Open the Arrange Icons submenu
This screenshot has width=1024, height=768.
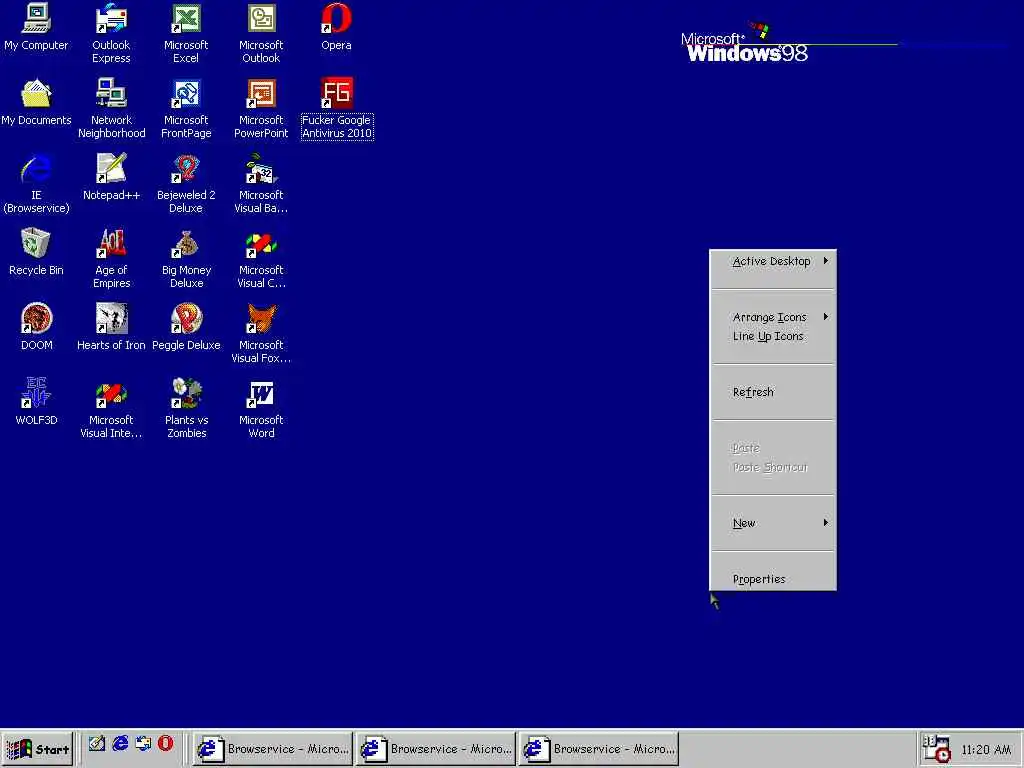(x=773, y=317)
